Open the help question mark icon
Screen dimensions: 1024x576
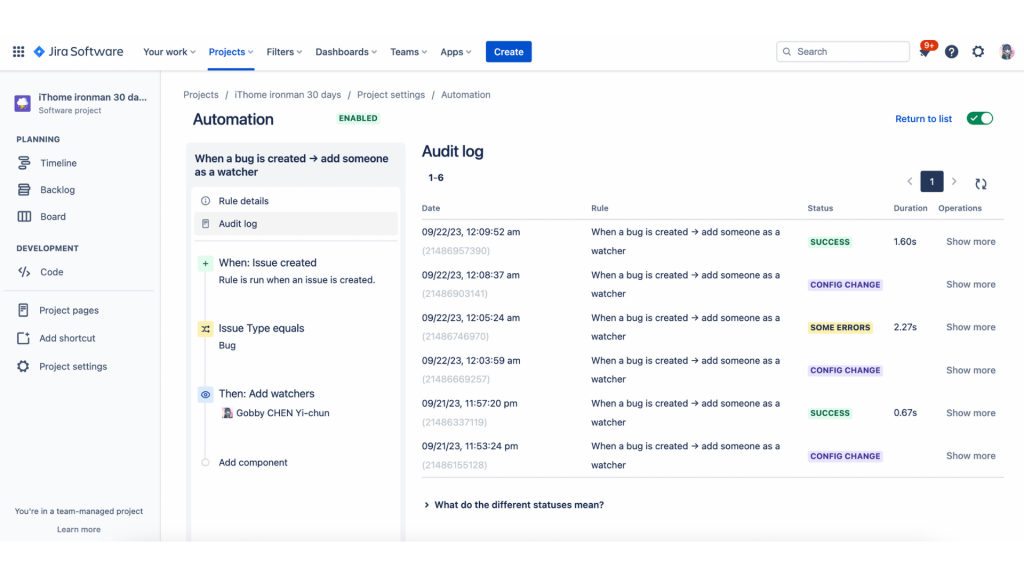pyautogui.click(x=952, y=52)
